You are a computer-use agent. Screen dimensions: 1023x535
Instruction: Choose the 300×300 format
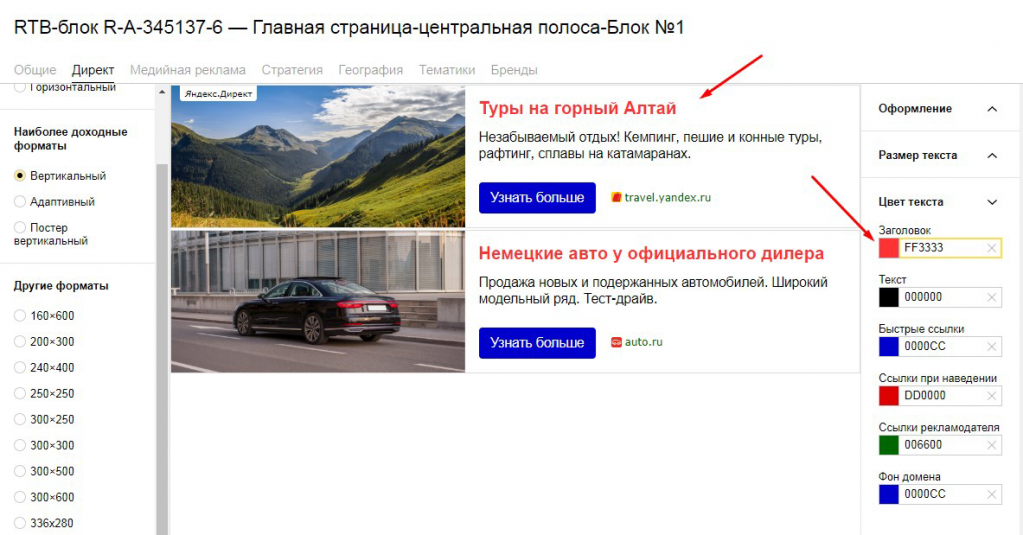[20, 445]
